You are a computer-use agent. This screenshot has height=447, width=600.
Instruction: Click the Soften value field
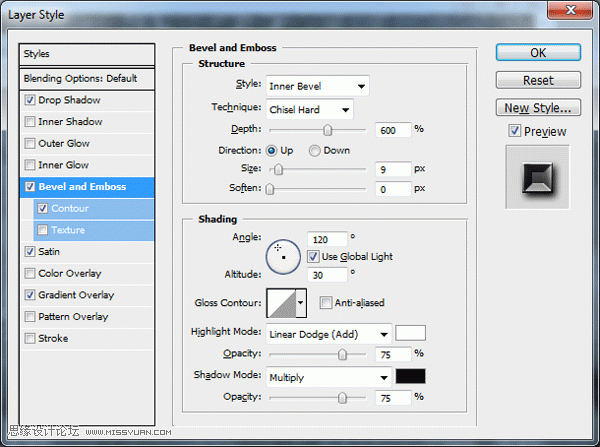pyautogui.click(x=393, y=189)
